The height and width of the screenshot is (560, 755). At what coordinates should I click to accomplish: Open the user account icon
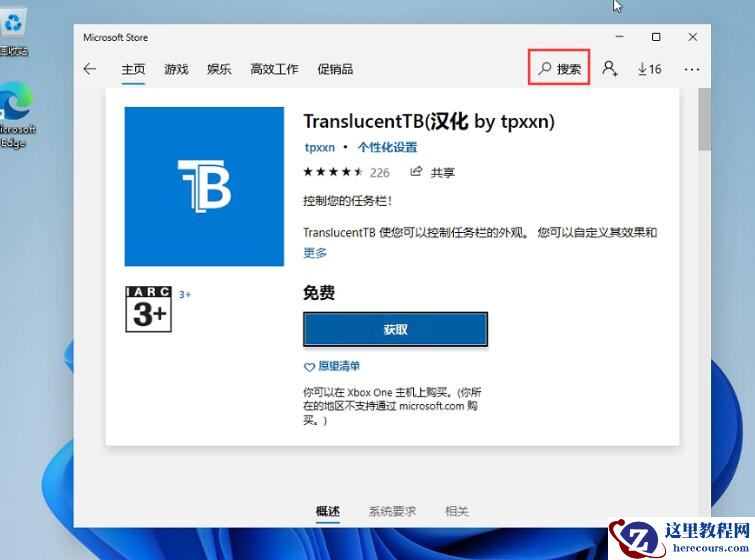[610, 69]
